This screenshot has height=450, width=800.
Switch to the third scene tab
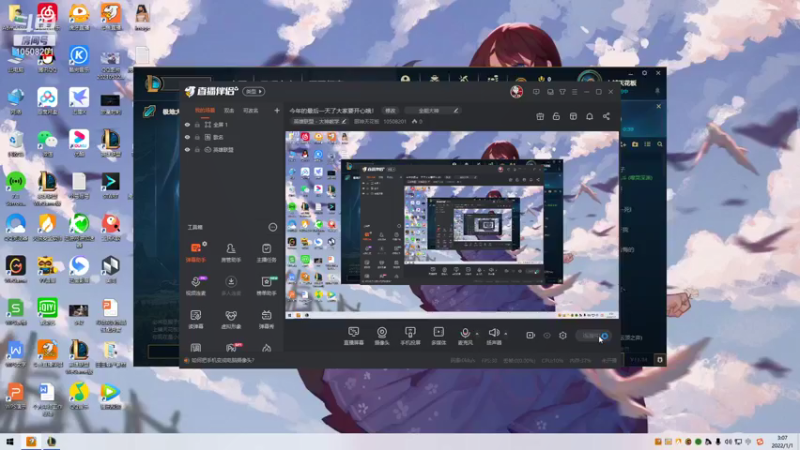coord(251,111)
